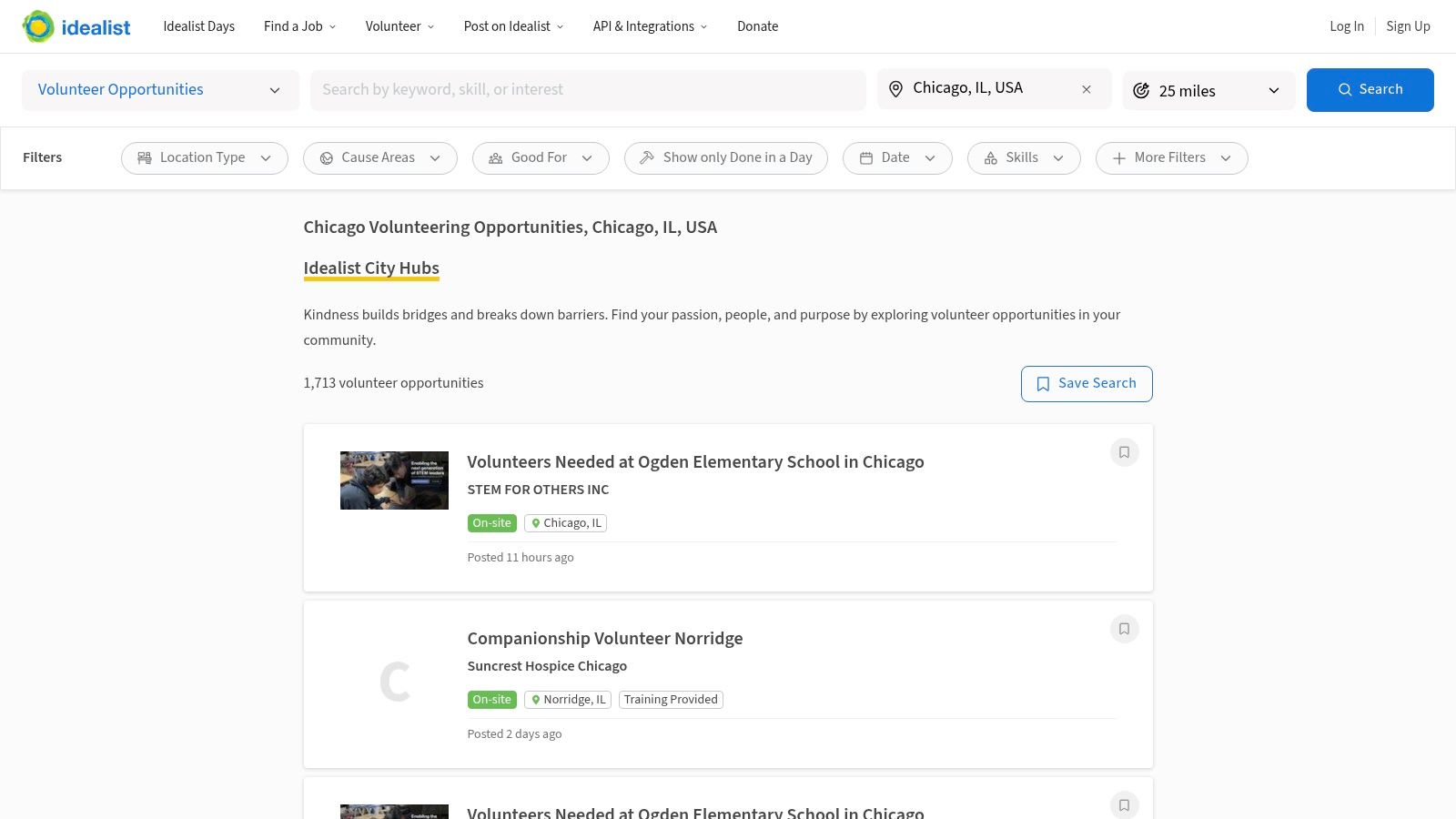Click the Chicago, IL location tag pin
The height and width of the screenshot is (819, 1456).
click(536, 523)
